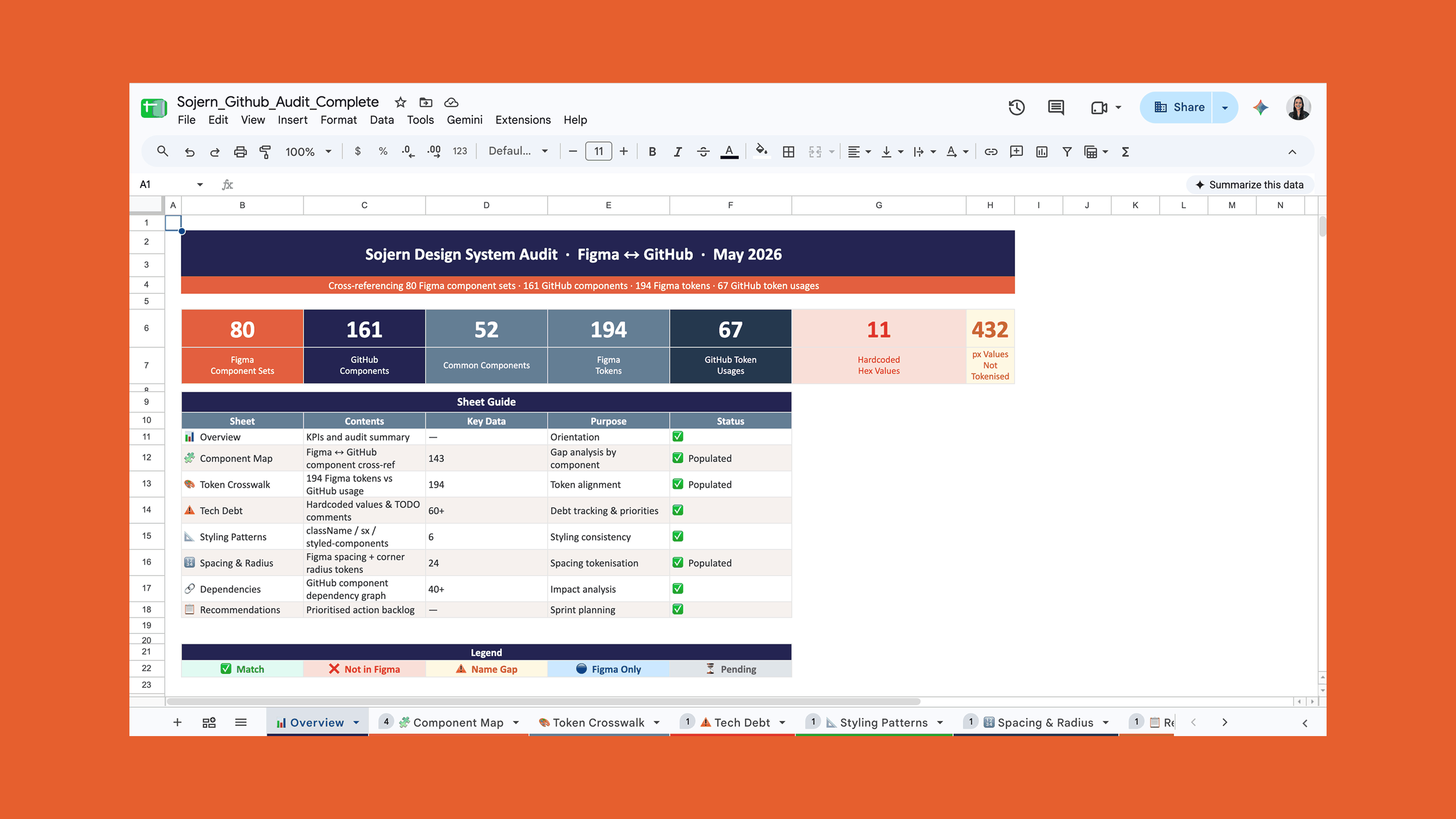Apply italic formatting
Image resolution: width=1456 pixels, height=819 pixels.
[x=677, y=152]
